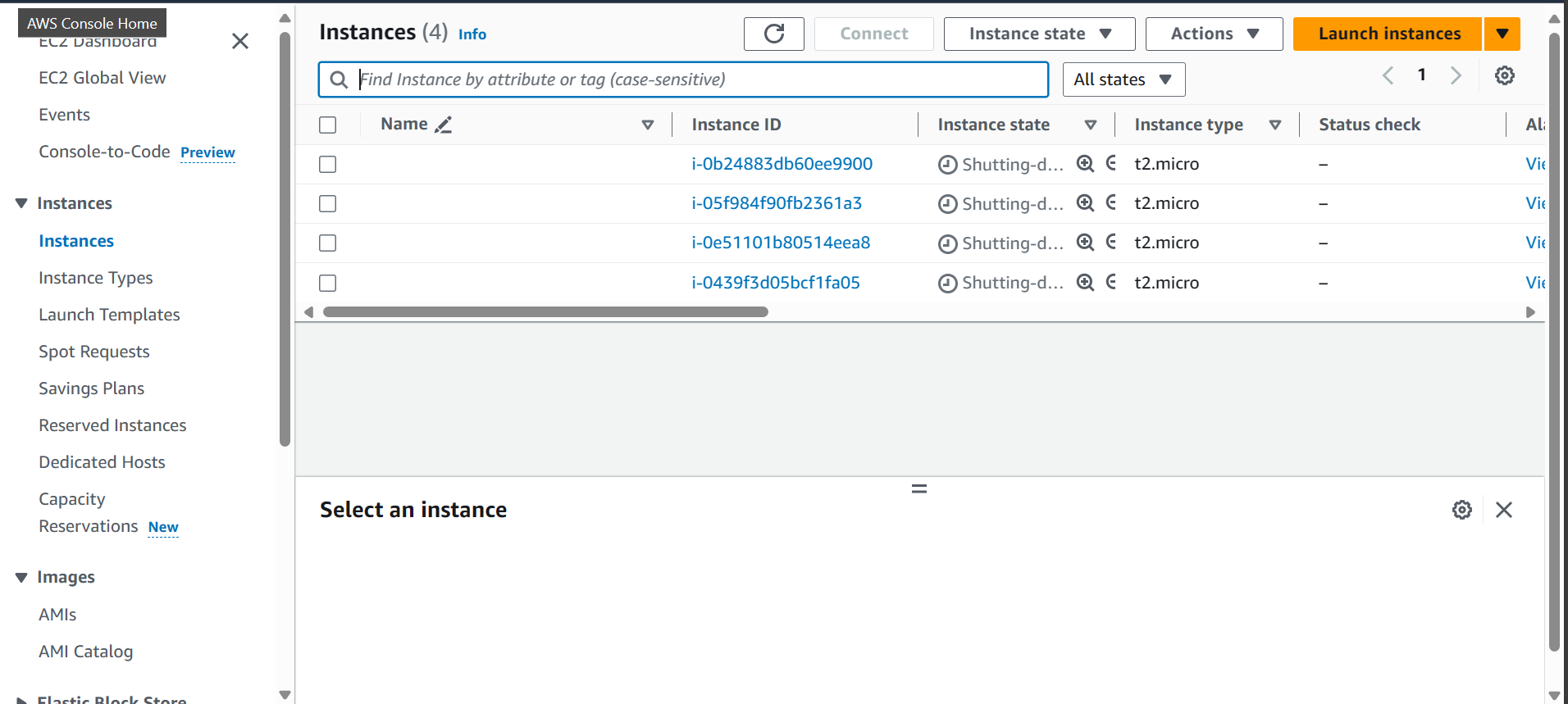The height and width of the screenshot is (704, 1568).
Task: Click the table horizontal scrollbar thumb
Action: [x=545, y=312]
